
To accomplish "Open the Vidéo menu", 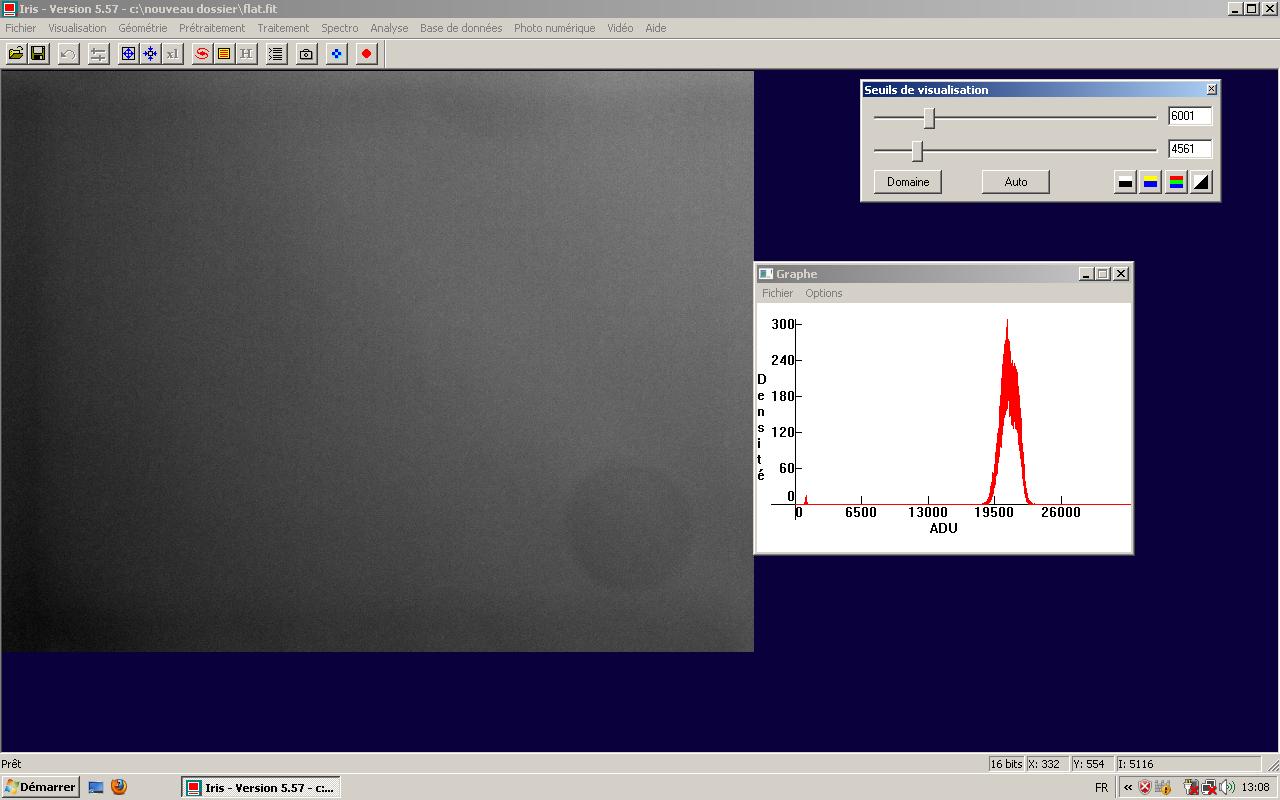I will 620,28.
